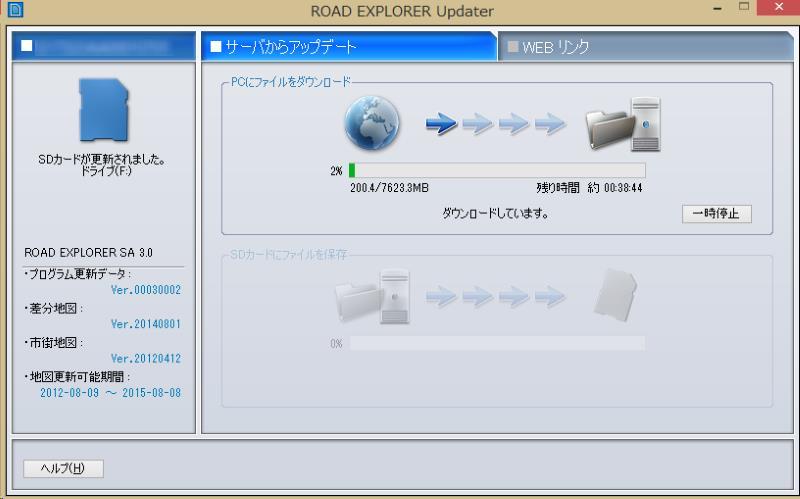Click the 2% download percentage label

pos(336,171)
